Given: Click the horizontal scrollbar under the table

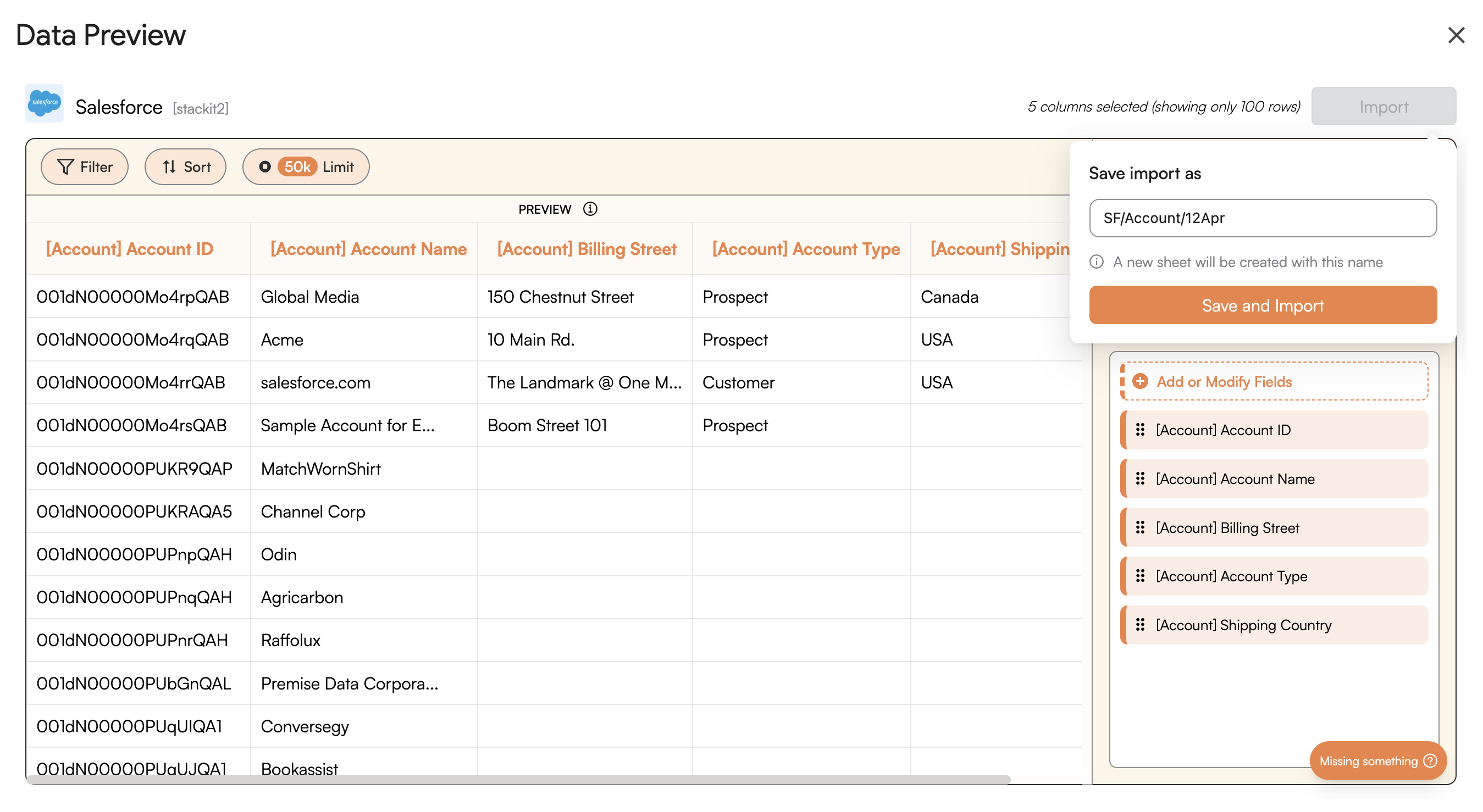Looking at the screenshot, I should click(518, 779).
